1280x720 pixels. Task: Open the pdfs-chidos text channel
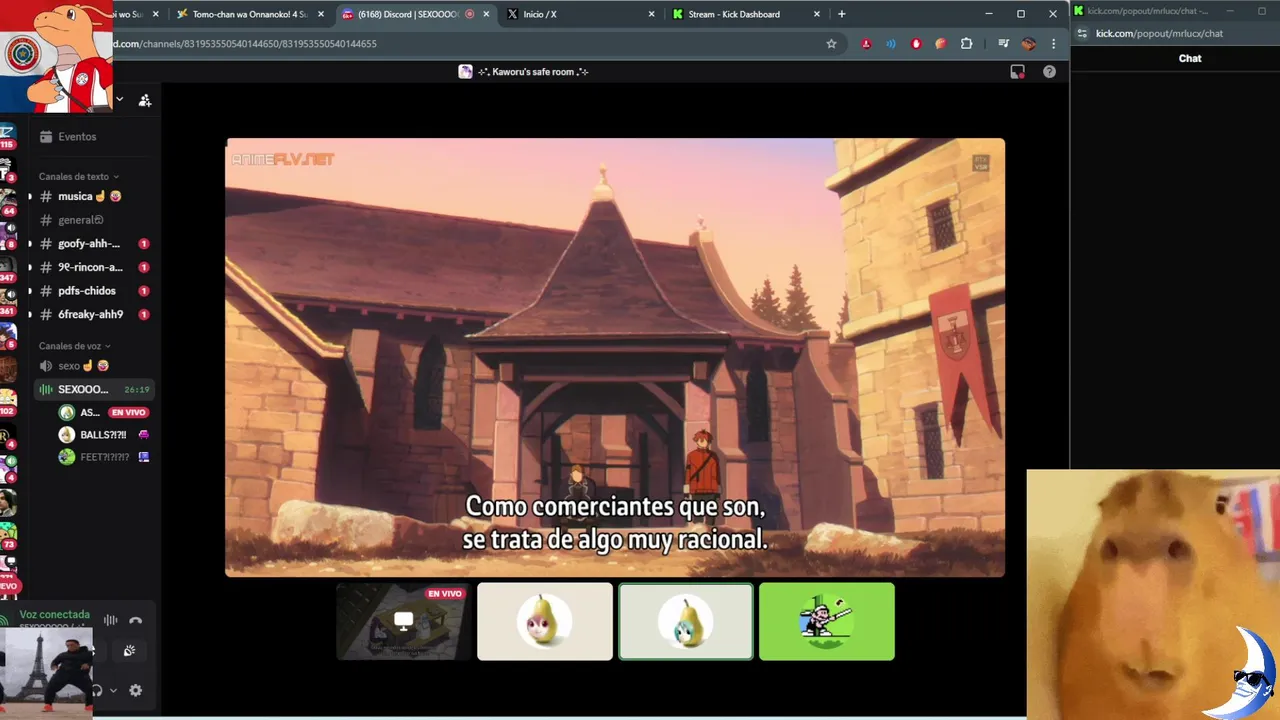click(x=93, y=291)
